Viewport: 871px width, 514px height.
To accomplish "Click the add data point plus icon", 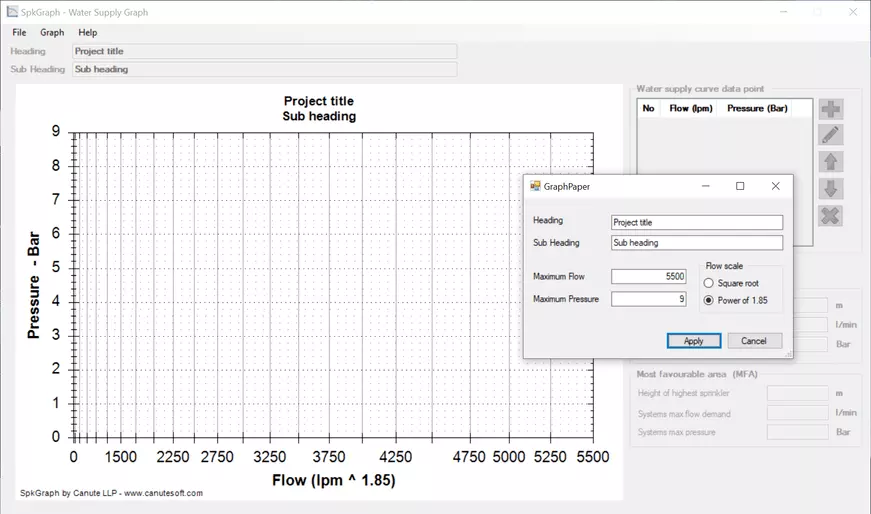I will pos(830,109).
